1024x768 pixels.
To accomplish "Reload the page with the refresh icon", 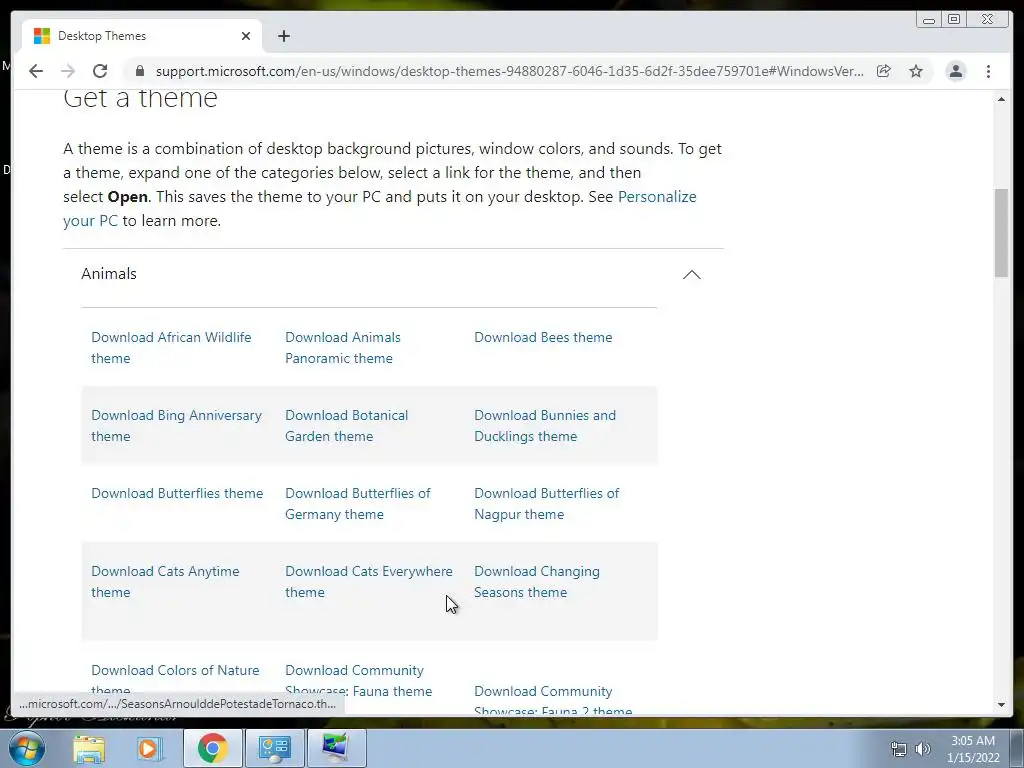I will [x=100, y=71].
